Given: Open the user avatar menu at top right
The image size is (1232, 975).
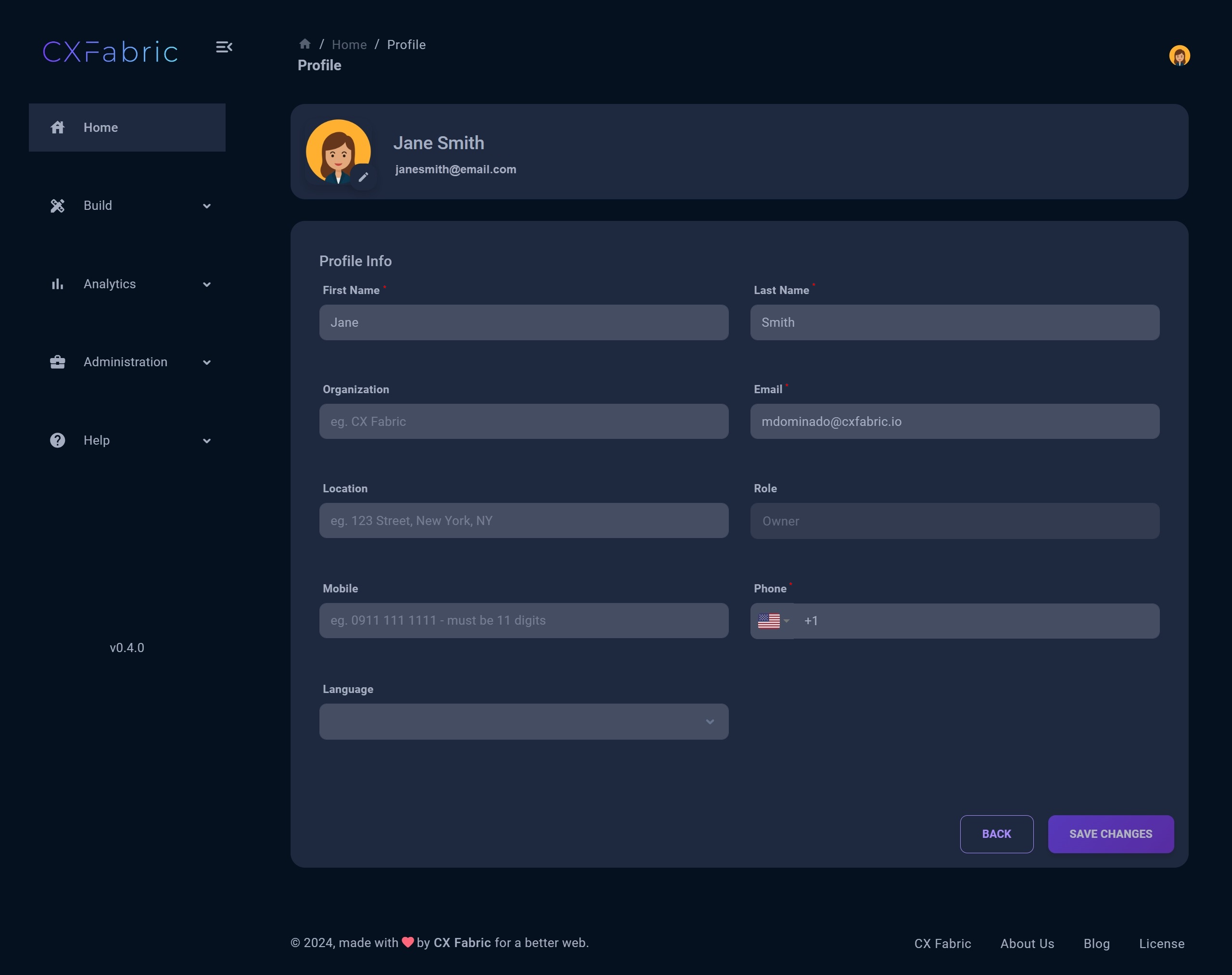Looking at the screenshot, I should click(x=1179, y=55).
